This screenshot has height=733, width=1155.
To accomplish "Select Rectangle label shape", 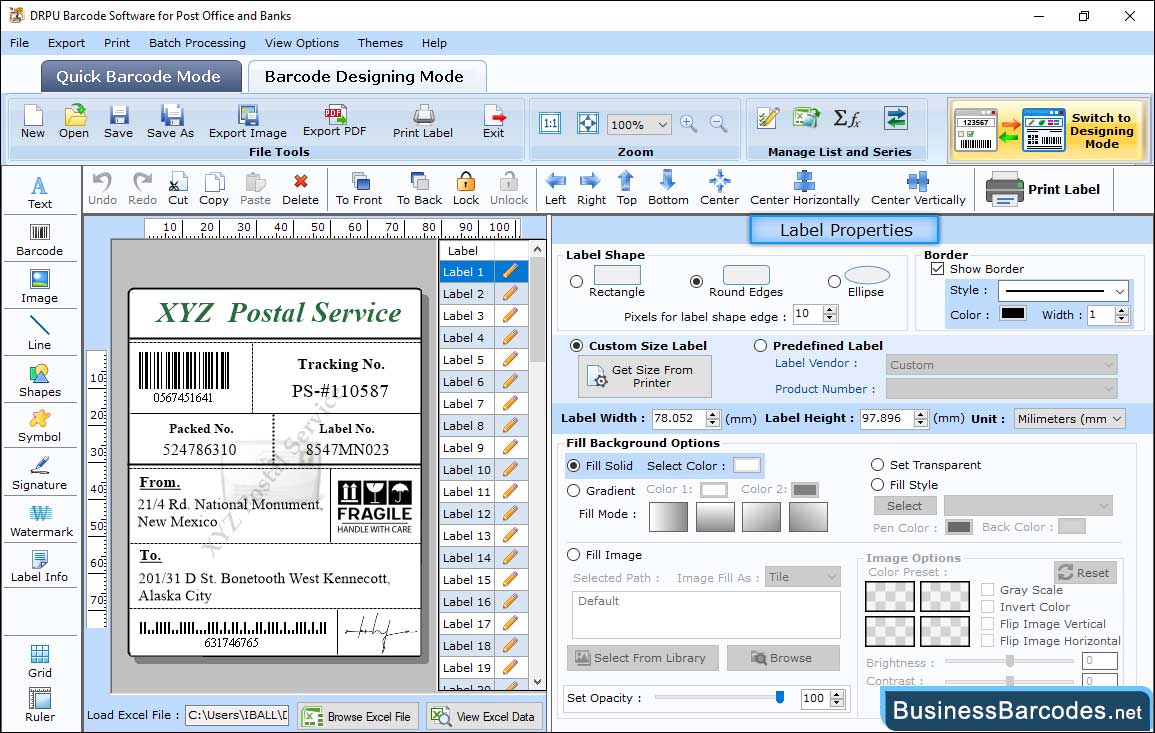I will (x=577, y=281).
